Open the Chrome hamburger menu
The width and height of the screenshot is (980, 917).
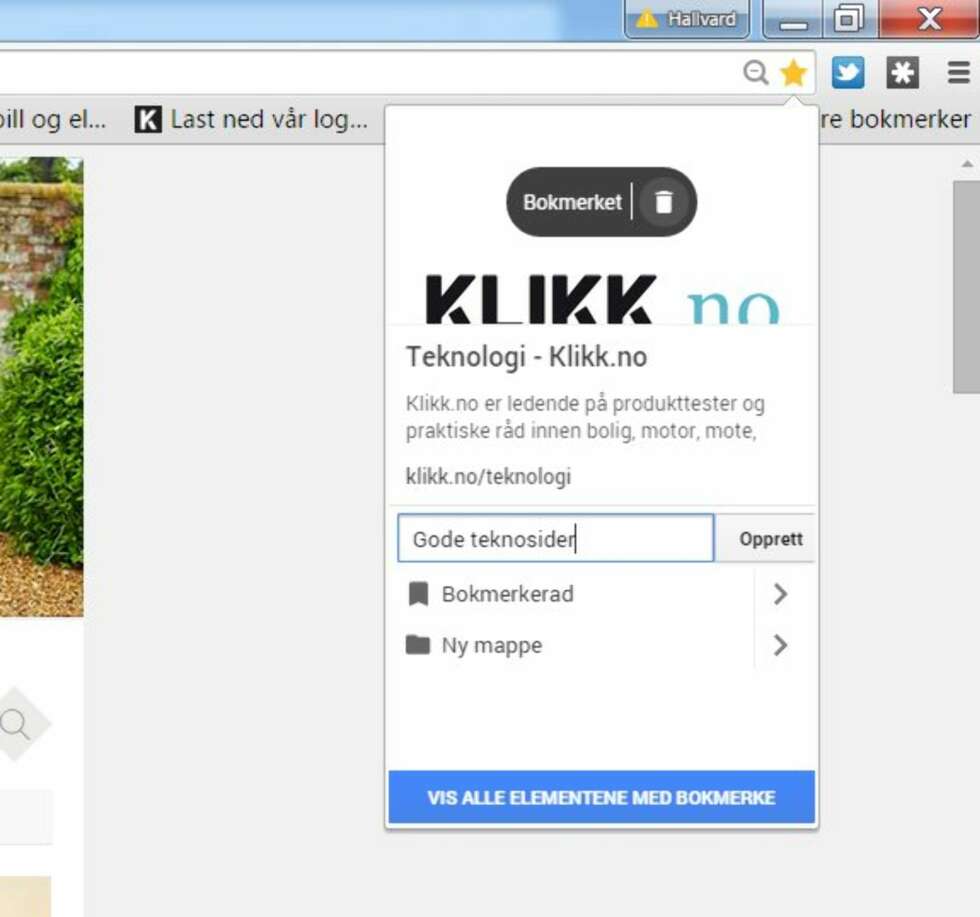click(958, 73)
